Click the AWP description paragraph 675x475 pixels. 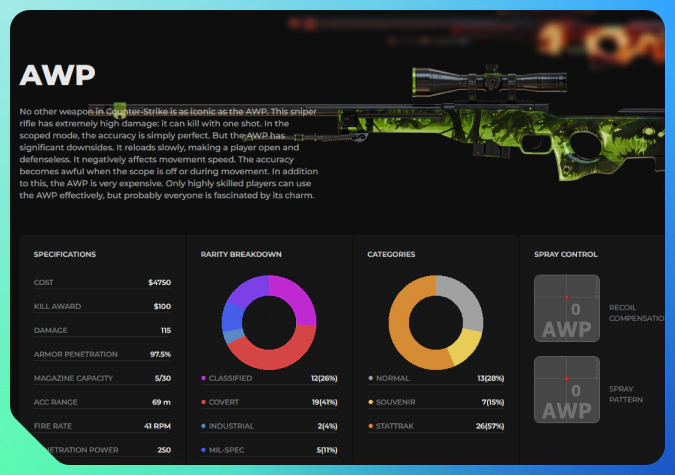169,153
